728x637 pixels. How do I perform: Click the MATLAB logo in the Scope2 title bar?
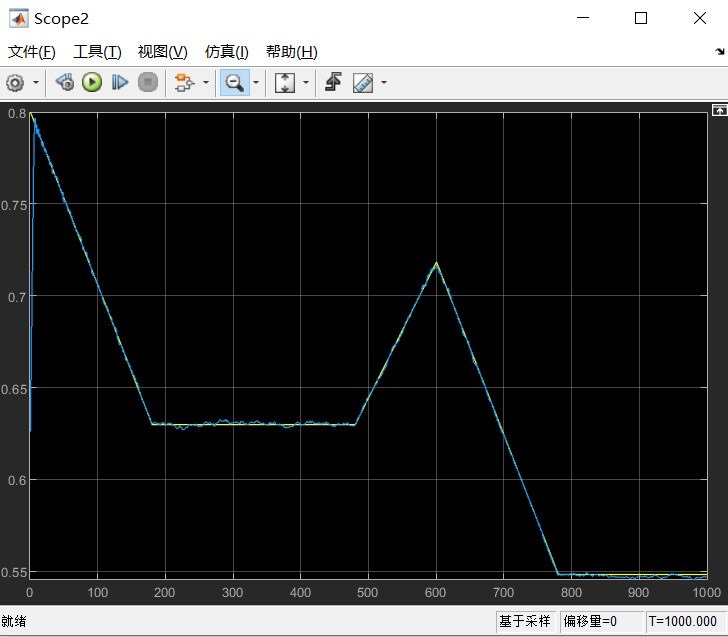coord(19,19)
